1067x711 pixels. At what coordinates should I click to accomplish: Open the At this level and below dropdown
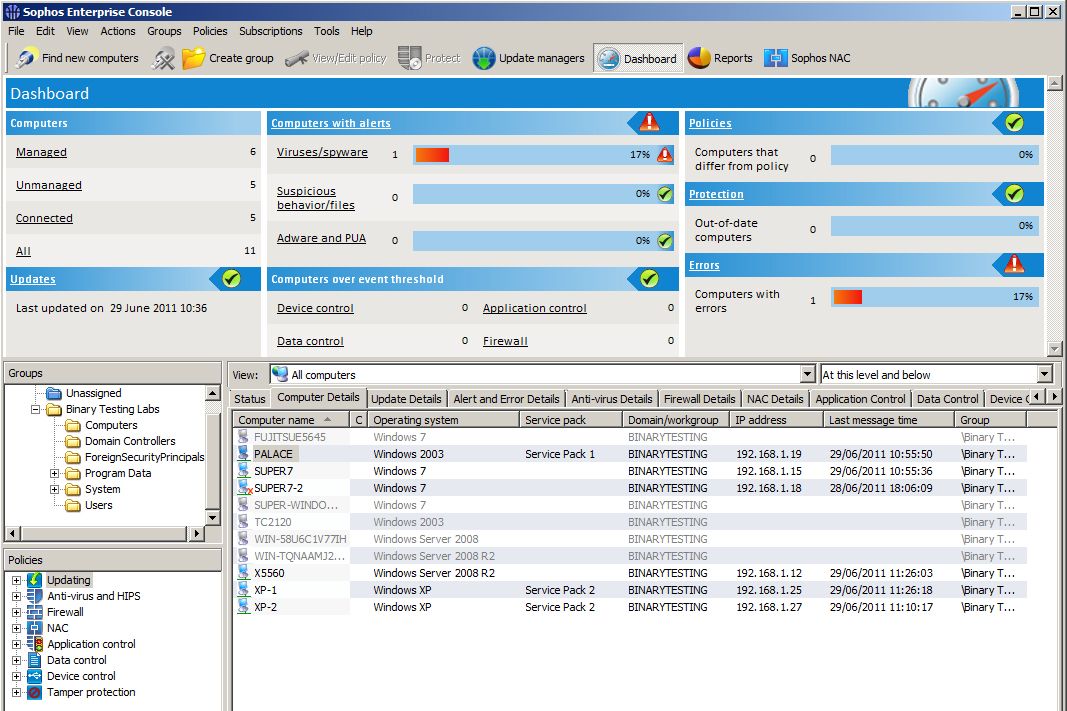coord(1045,374)
